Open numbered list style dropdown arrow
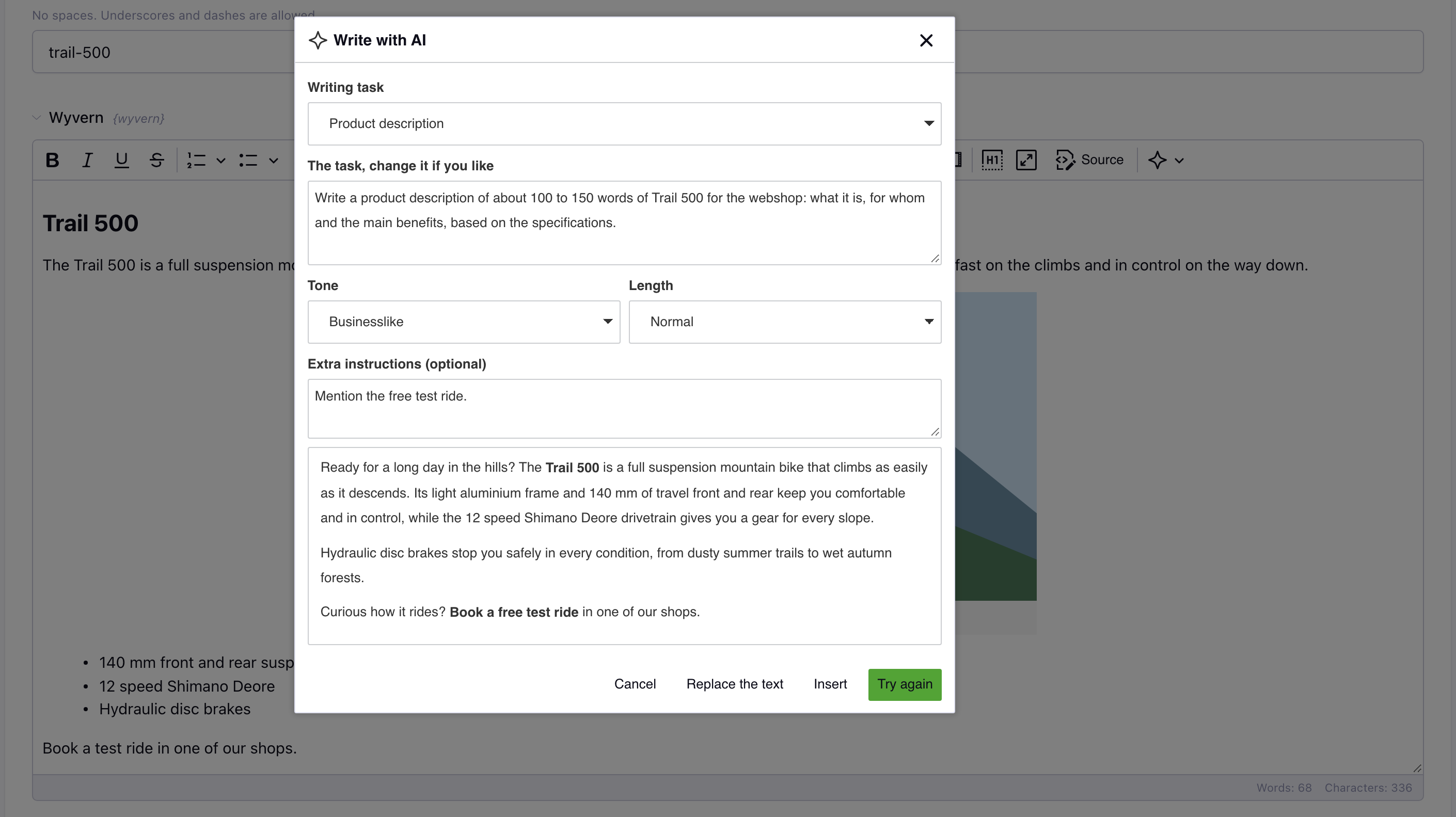Image resolution: width=1456 pixels, height=817 pixels. pyautogui.click(x=221, y=161)
